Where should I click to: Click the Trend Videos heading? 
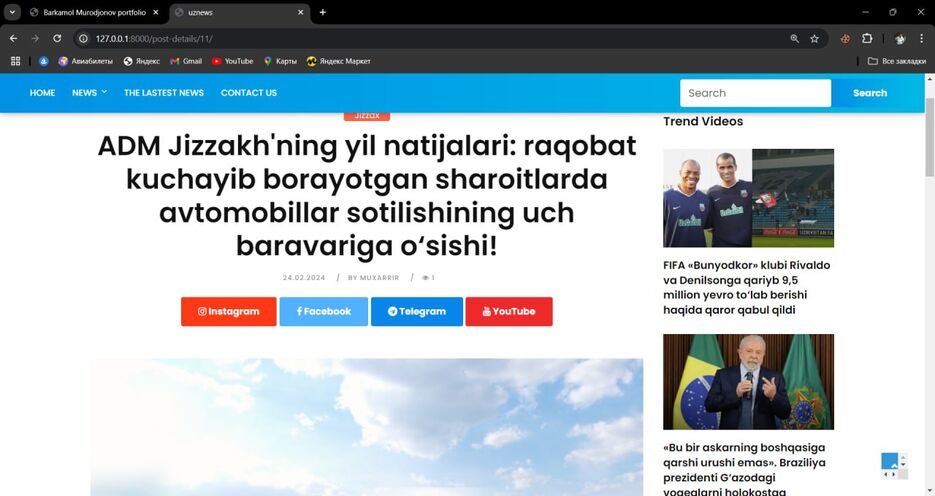(x=703, y=121)
